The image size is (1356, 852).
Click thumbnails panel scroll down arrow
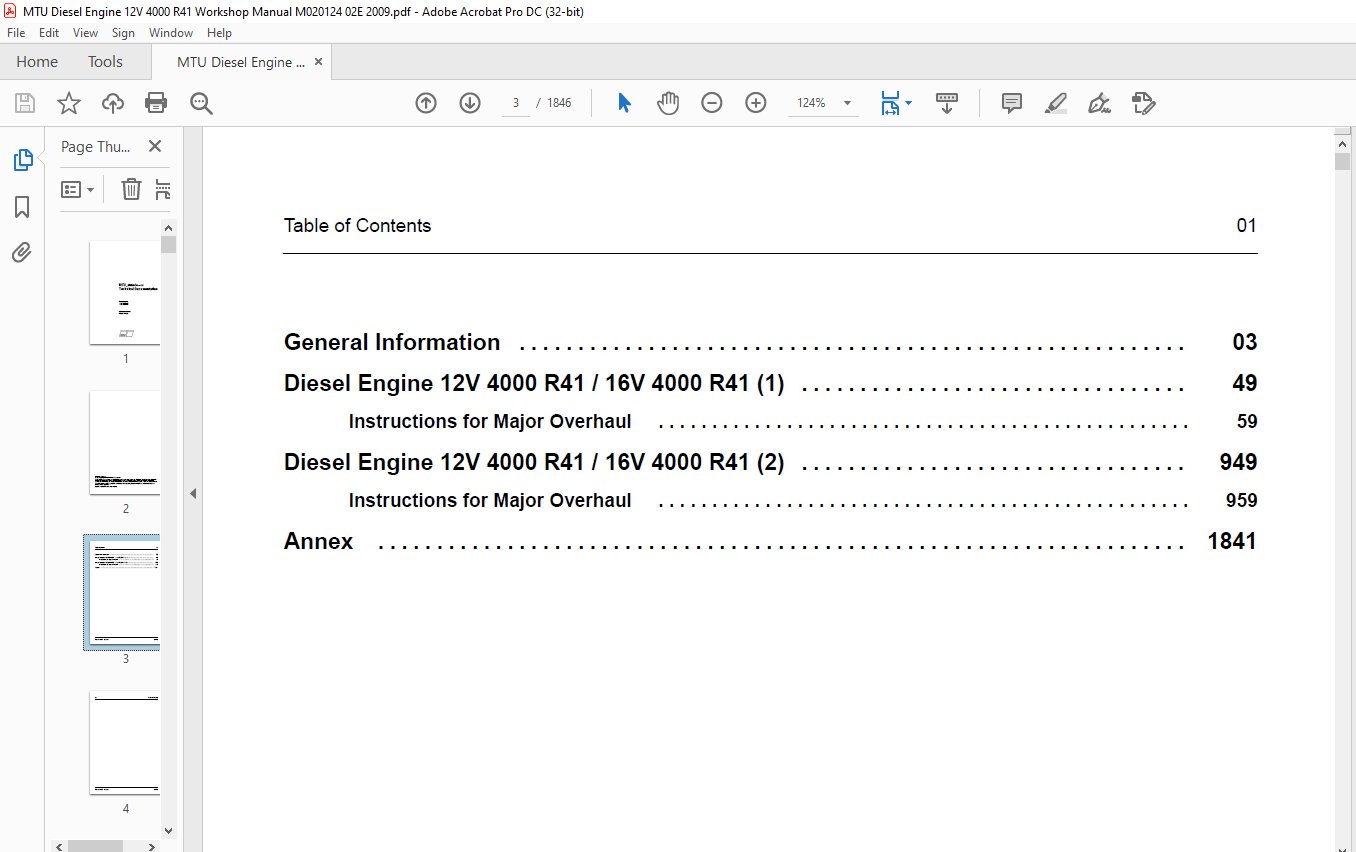click(x=168, y=830)
